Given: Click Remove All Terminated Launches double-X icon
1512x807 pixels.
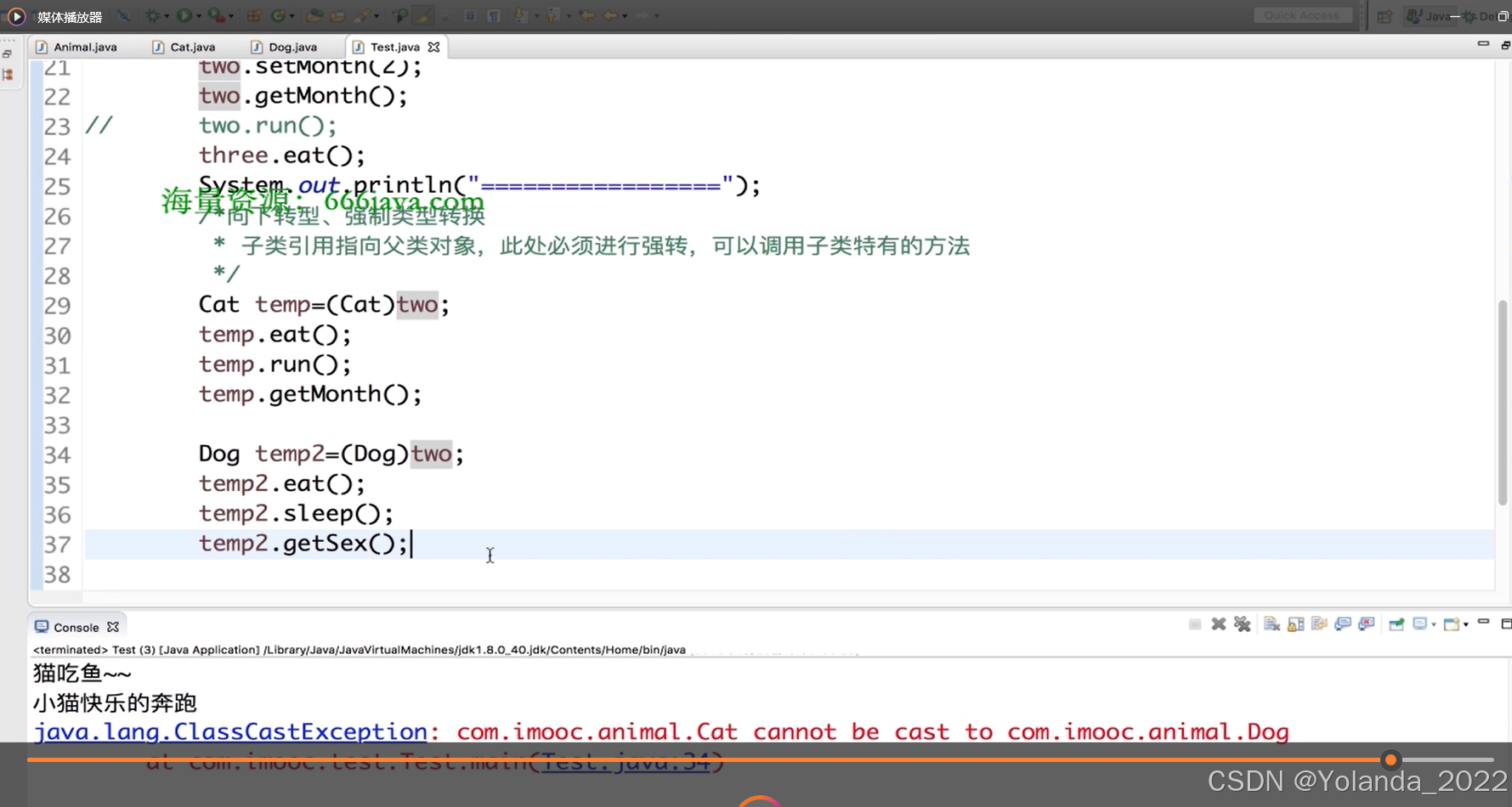Looking at the screenshot, I should coord(1243,624).
